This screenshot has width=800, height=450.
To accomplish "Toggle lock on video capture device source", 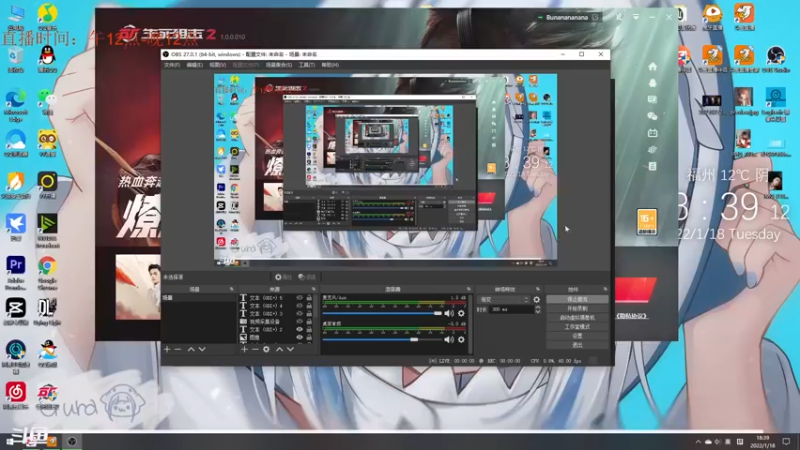I will [309, 321].
